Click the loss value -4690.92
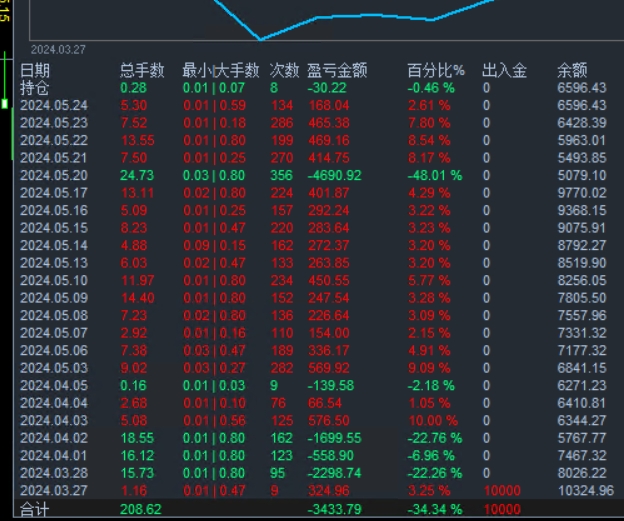624x521 pixels. tap(334, 176)
